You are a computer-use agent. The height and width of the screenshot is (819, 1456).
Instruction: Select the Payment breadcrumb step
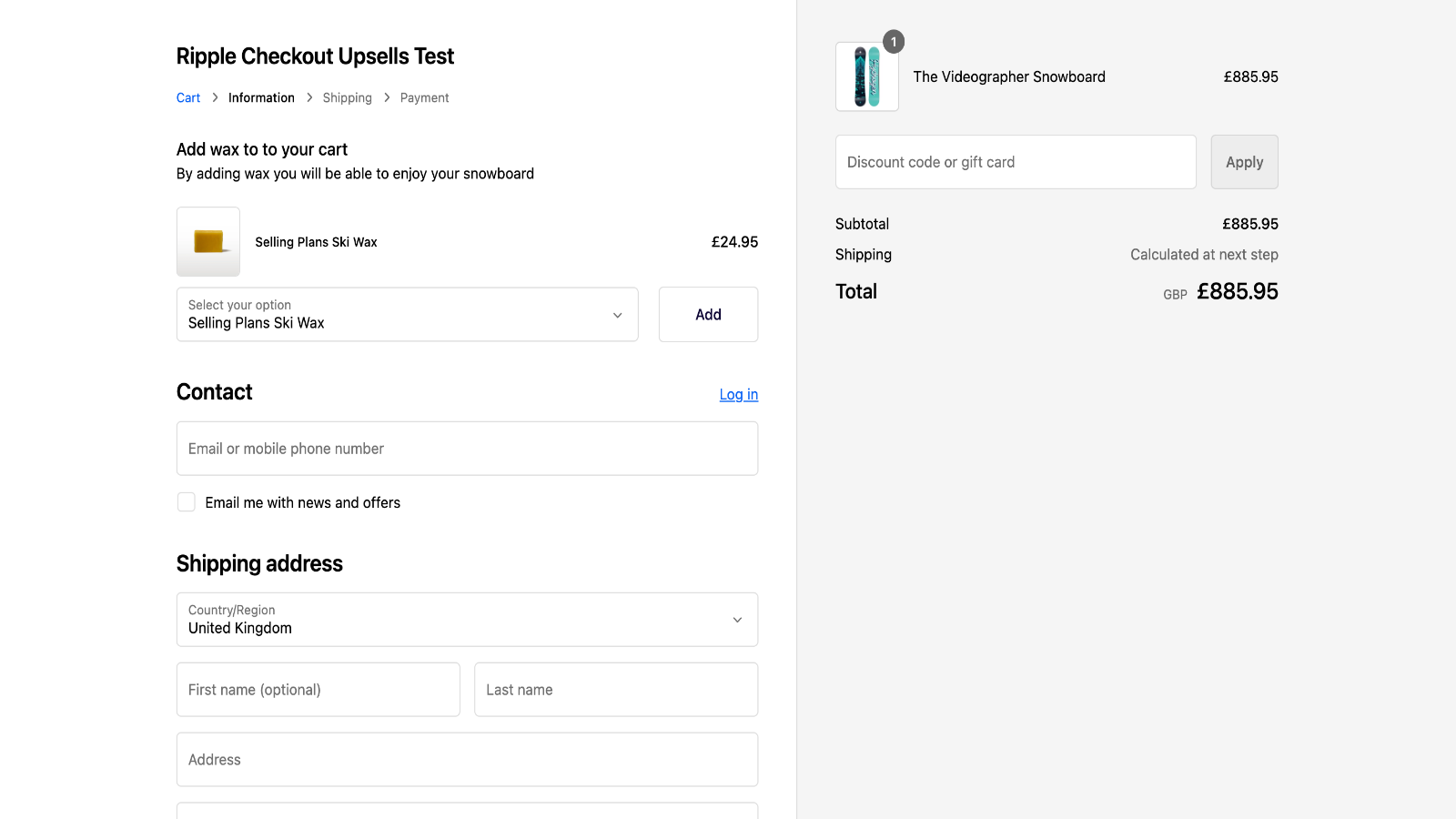[x=424, y=98]
